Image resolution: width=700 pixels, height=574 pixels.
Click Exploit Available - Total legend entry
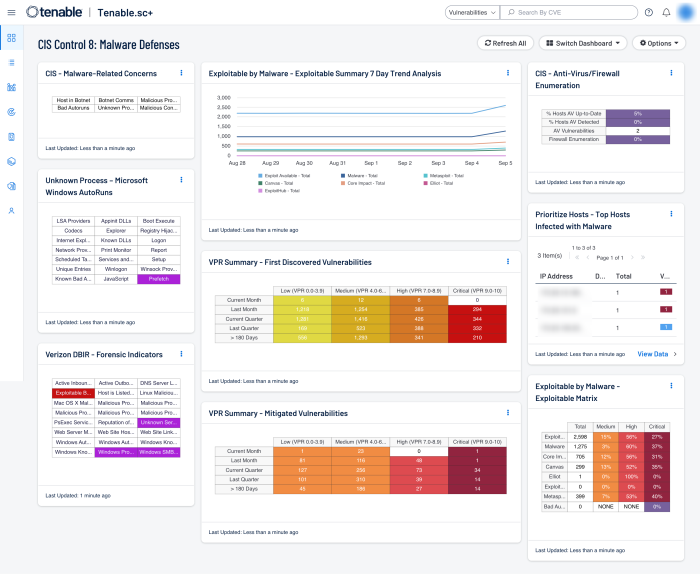click(284, 176)
